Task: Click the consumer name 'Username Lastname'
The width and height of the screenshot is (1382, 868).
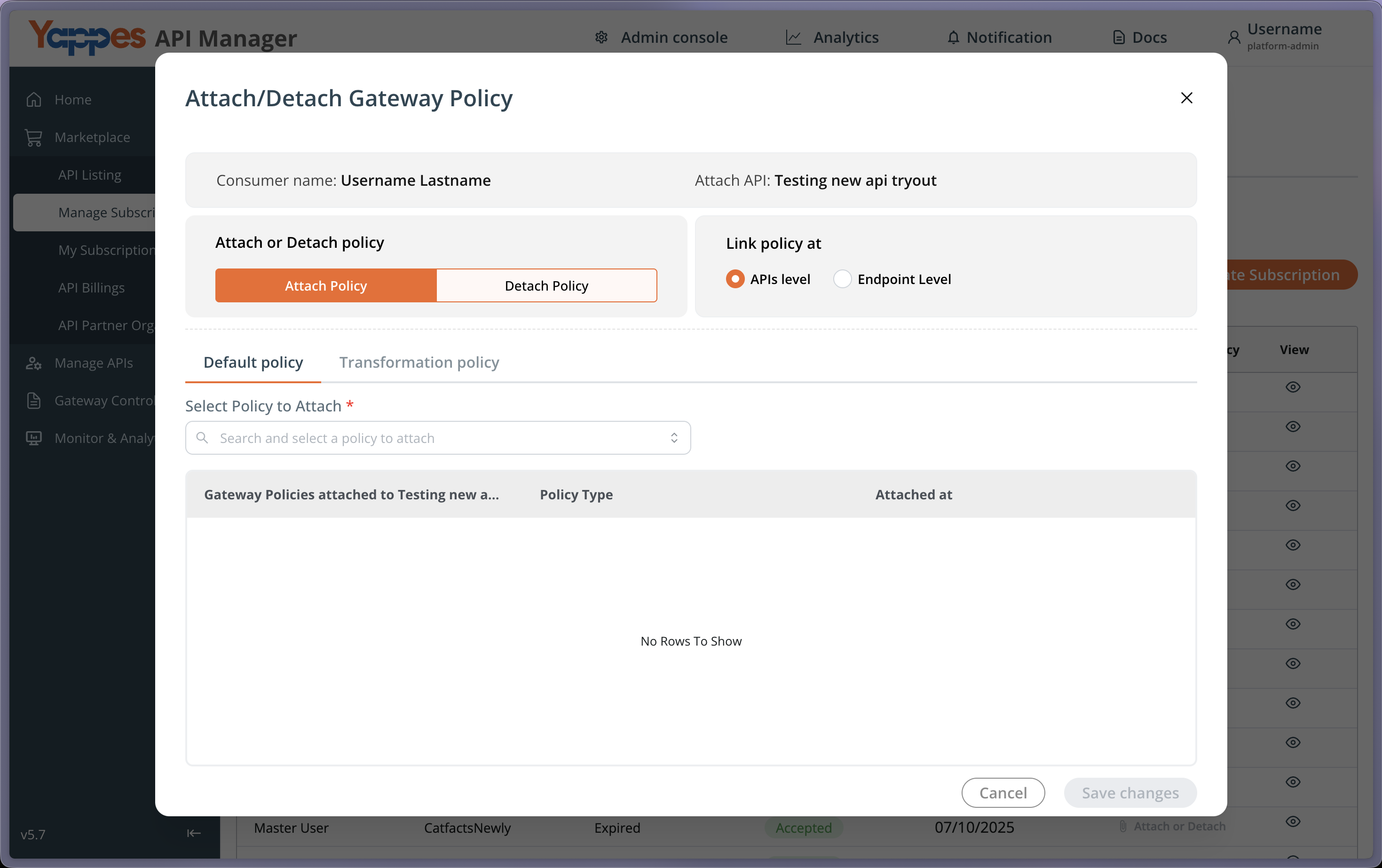Action: coord(416,180)
